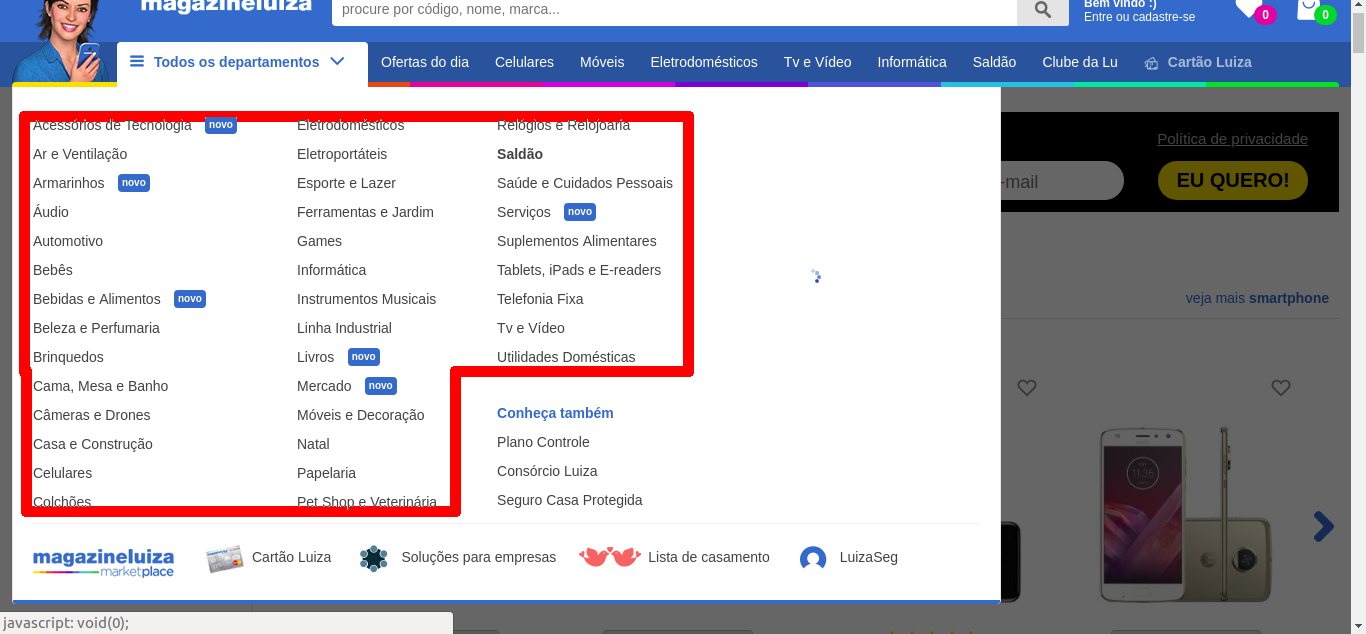Viewport: 1366px width, 634px height.
Task: Open Ofertas do dia tab
Action: pos(425,62)
